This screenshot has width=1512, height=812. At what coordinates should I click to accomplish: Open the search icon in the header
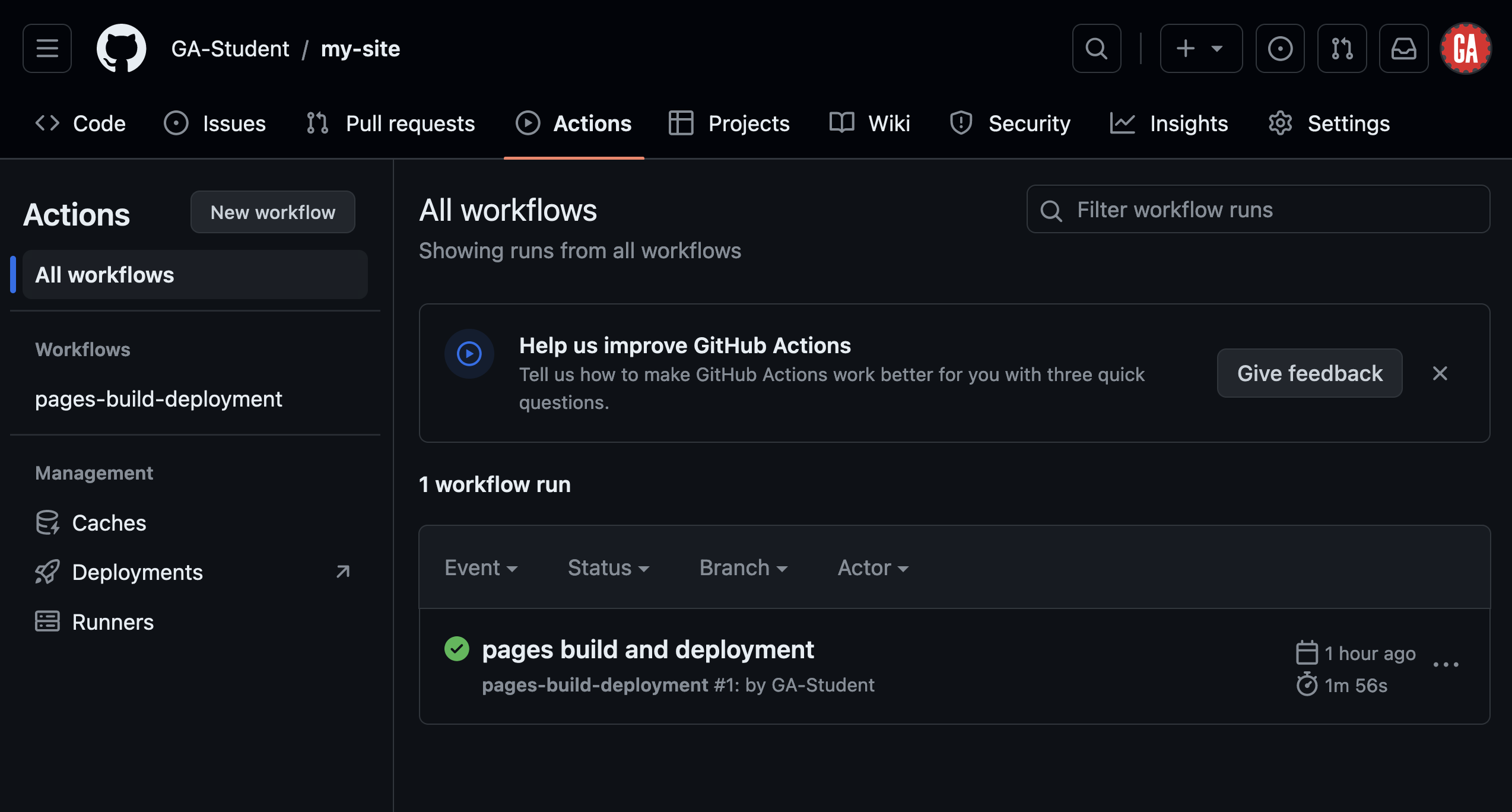coord(1095,48)
